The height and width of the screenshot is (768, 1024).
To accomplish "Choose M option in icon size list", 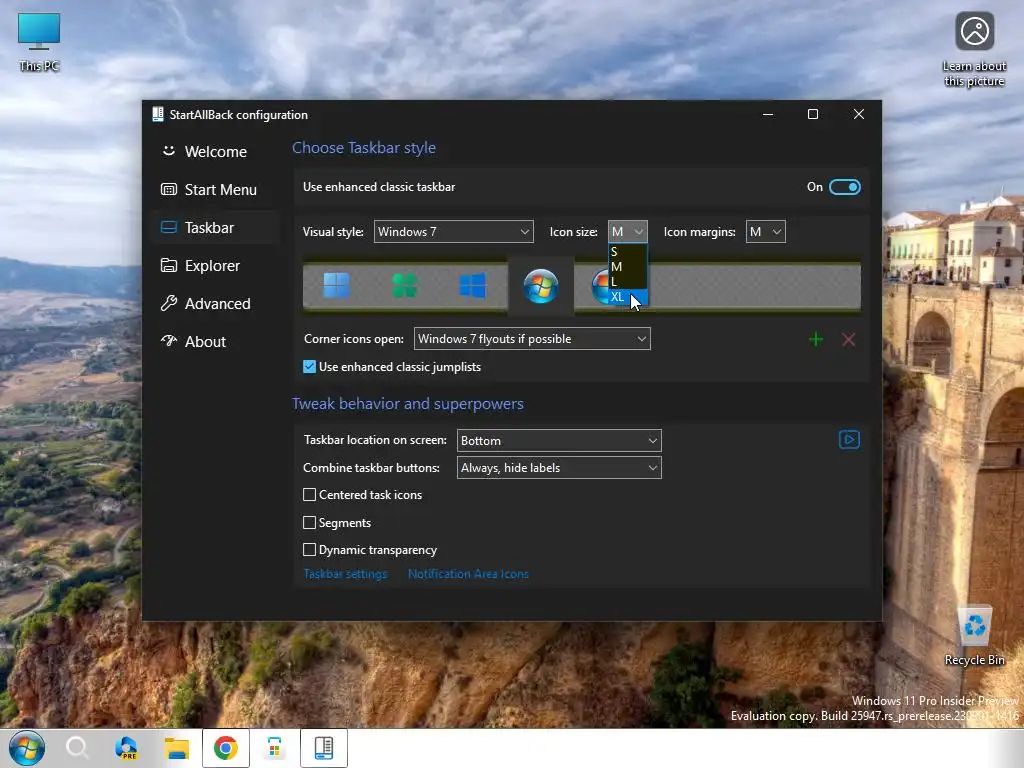I will 628,266.
